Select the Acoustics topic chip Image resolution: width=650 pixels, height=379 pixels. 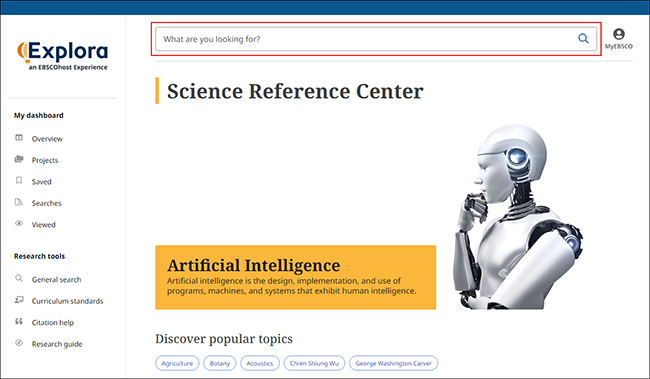[x=260, y=363]
